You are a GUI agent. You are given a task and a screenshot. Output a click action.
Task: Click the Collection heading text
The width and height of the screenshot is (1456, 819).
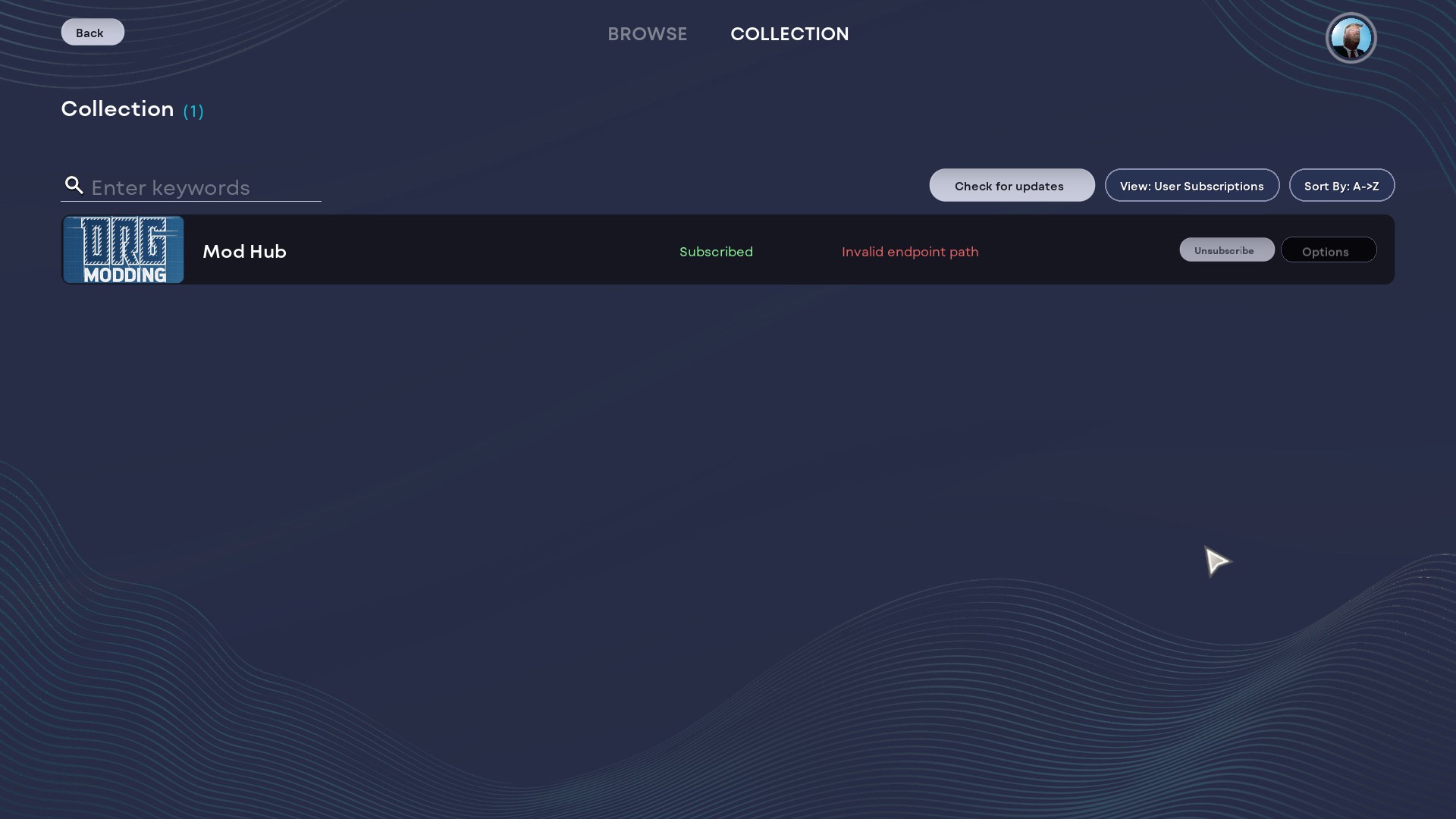pos(118,109)
